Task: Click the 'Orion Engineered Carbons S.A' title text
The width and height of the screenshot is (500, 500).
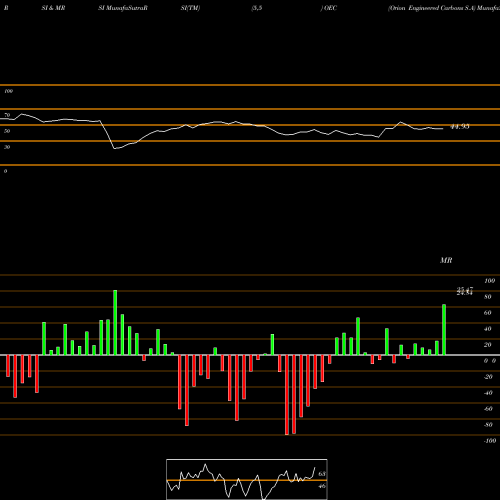Action: [x=431, y=8]
